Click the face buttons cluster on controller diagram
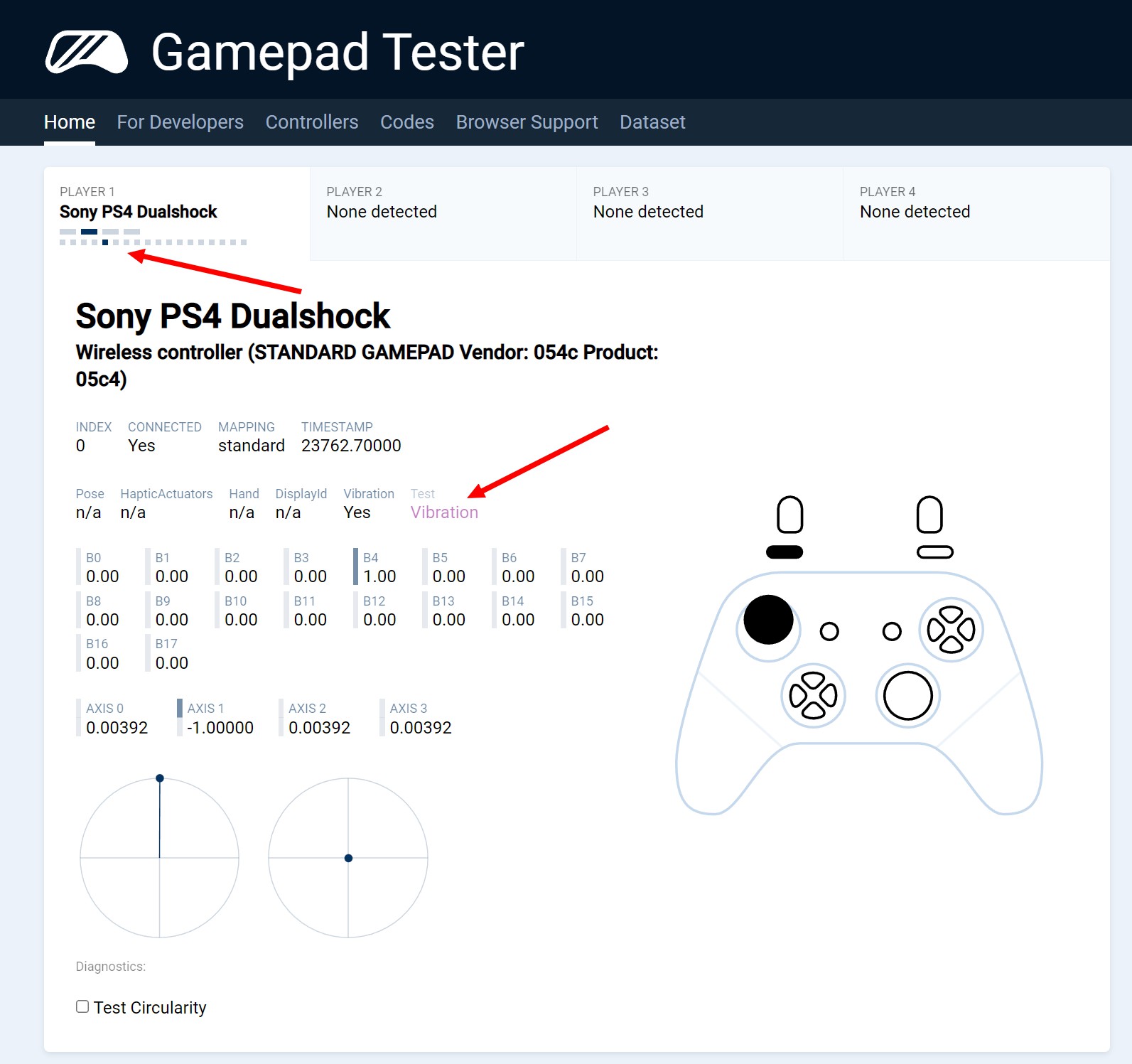 point(951,630)
